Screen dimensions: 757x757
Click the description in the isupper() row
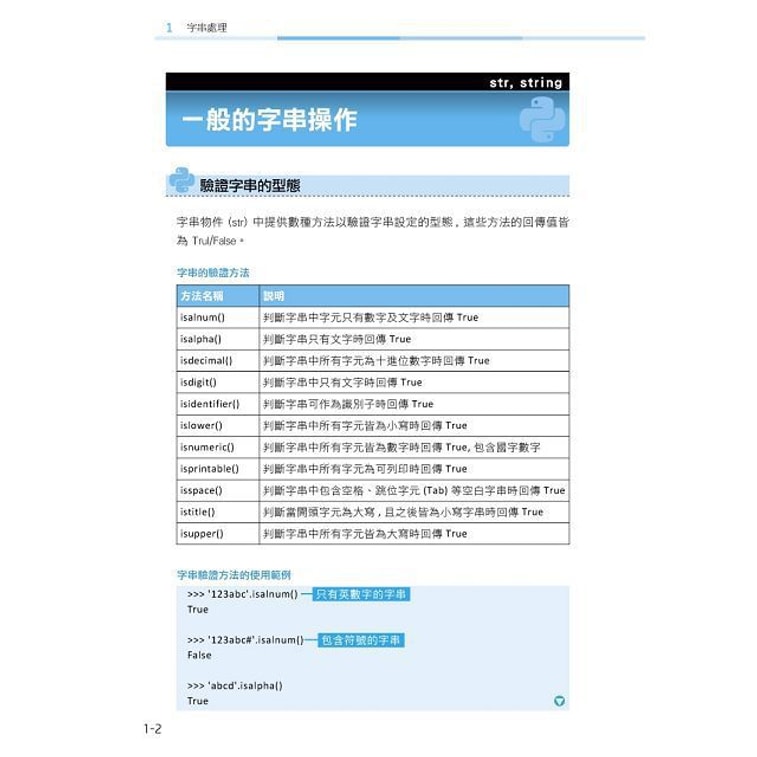(x=365, y=534)
